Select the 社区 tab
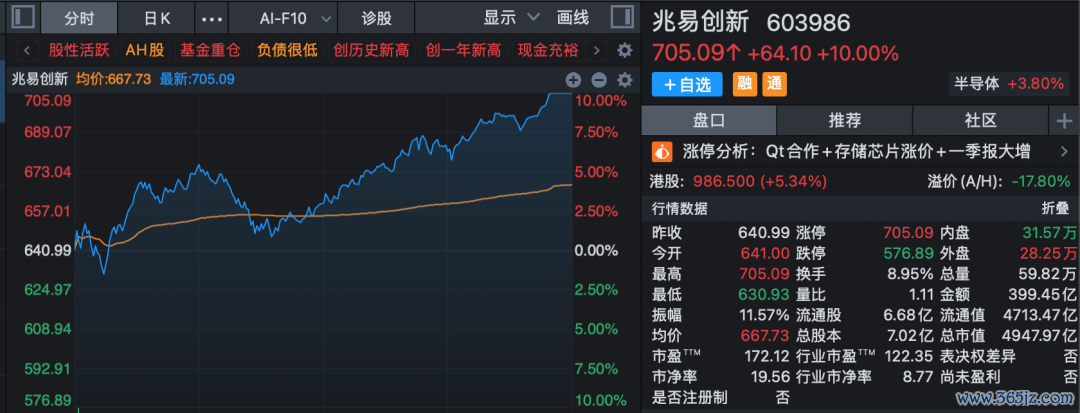 click(981, 121)
